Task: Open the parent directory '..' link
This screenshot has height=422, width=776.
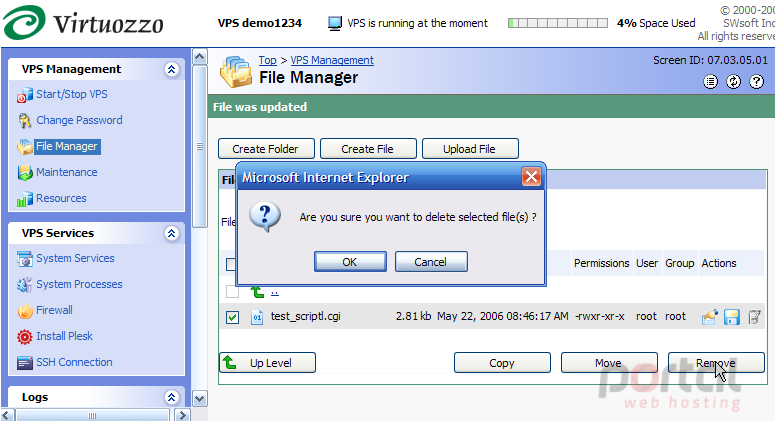Action: point(275,292)
